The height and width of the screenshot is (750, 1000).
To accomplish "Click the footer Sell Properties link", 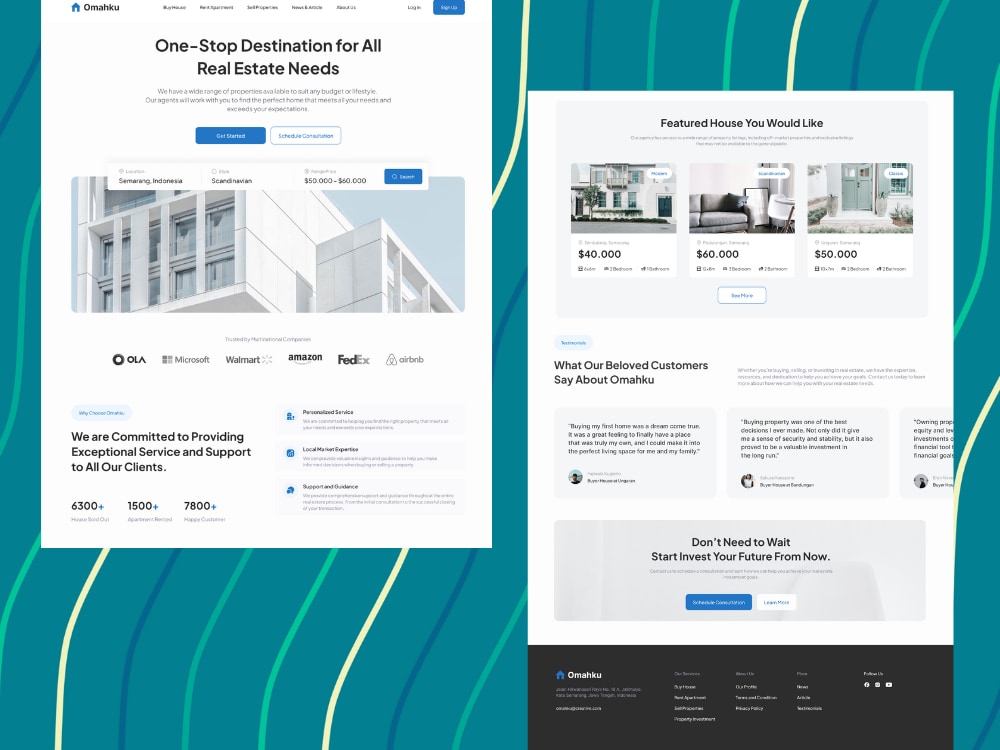I will point(689,708).
